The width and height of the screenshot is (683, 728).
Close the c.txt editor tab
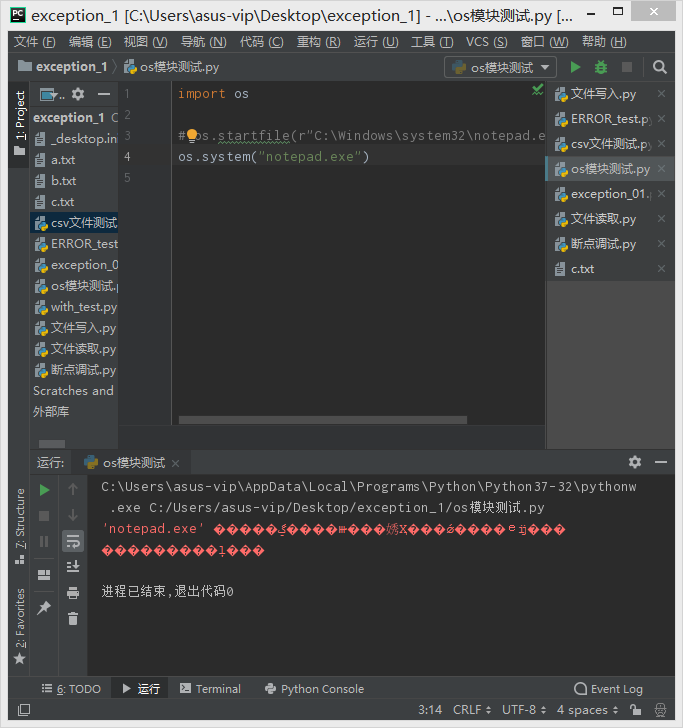pyautogui.click(x=662, y=269)
